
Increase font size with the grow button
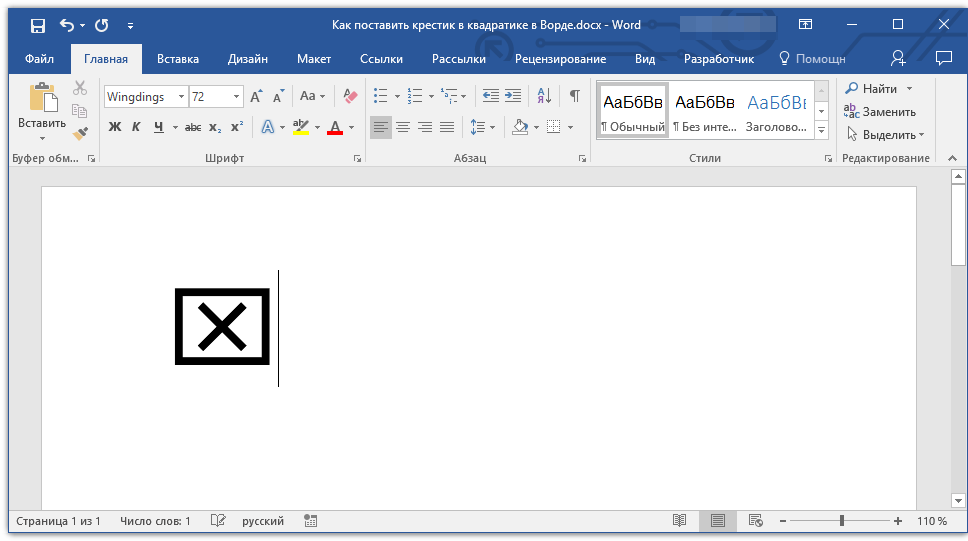257,97
